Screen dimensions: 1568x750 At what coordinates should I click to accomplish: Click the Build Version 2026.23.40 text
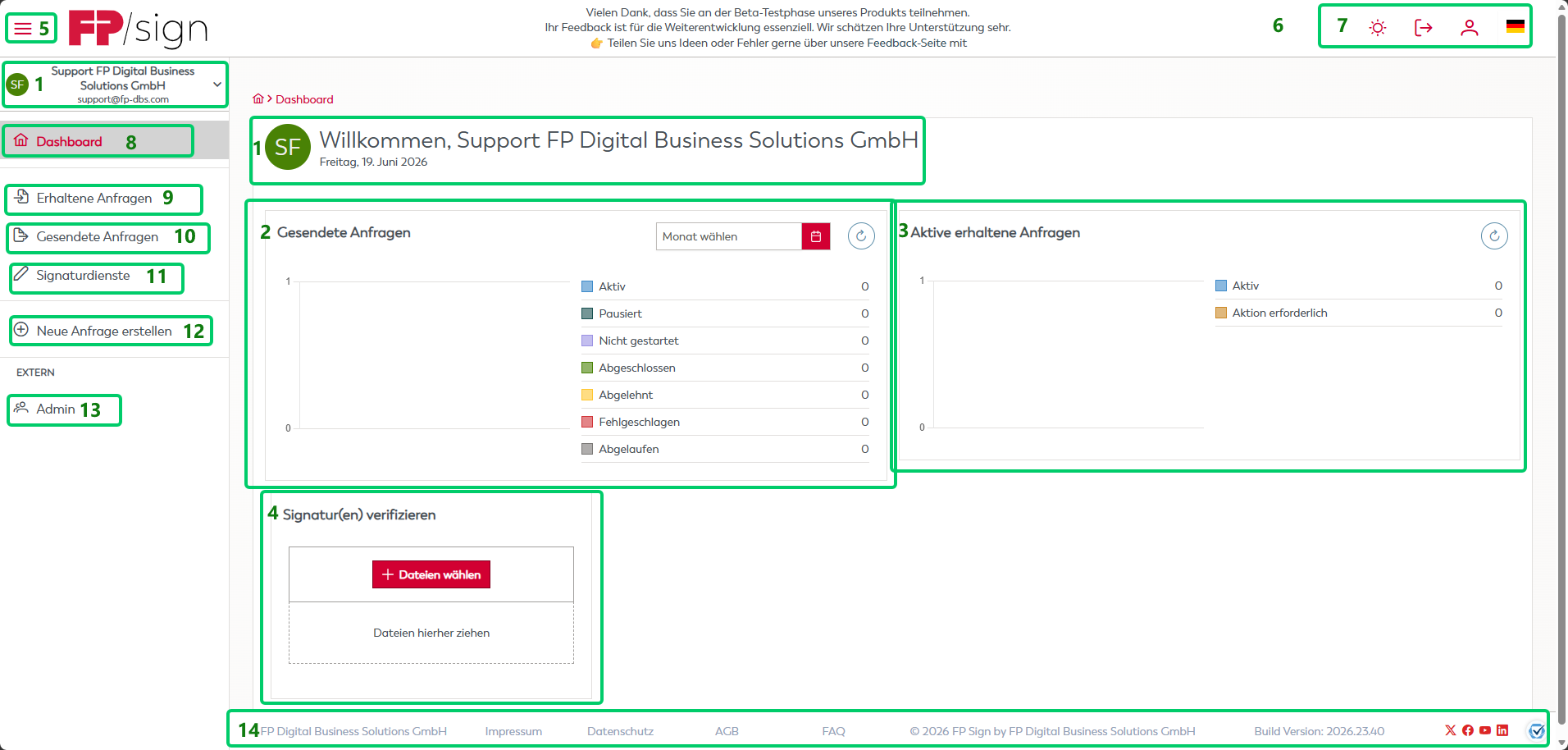point(1319,731)
